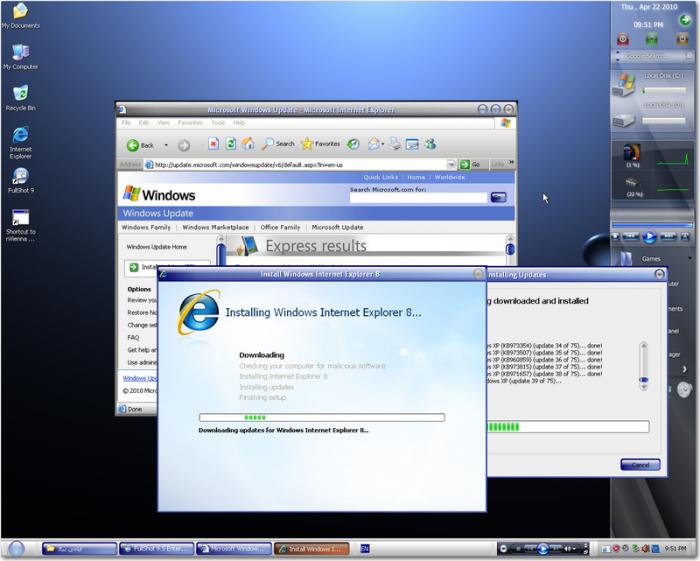This screenshot has width=700, height=561.
Task: Open the Search pane in the toolbar
Action: 278,145
